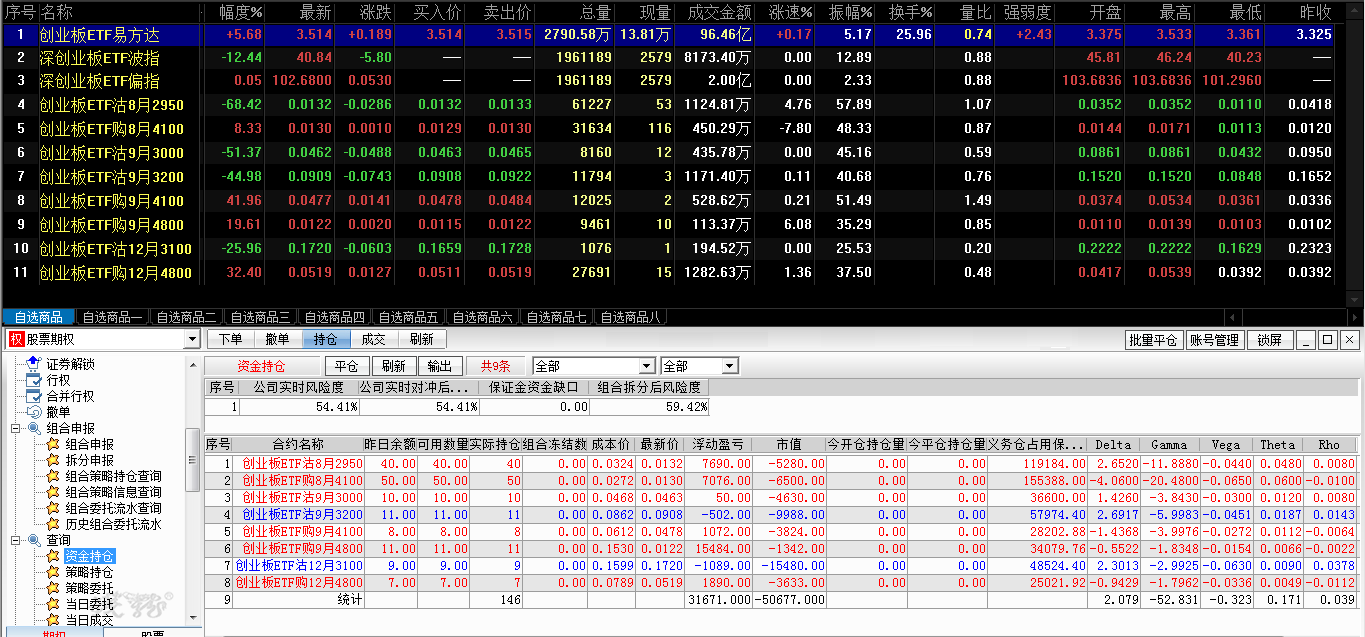This screenshot has height=637, width=1365.
Task: Open the 下单 order tab
Action: click(230, 340)
